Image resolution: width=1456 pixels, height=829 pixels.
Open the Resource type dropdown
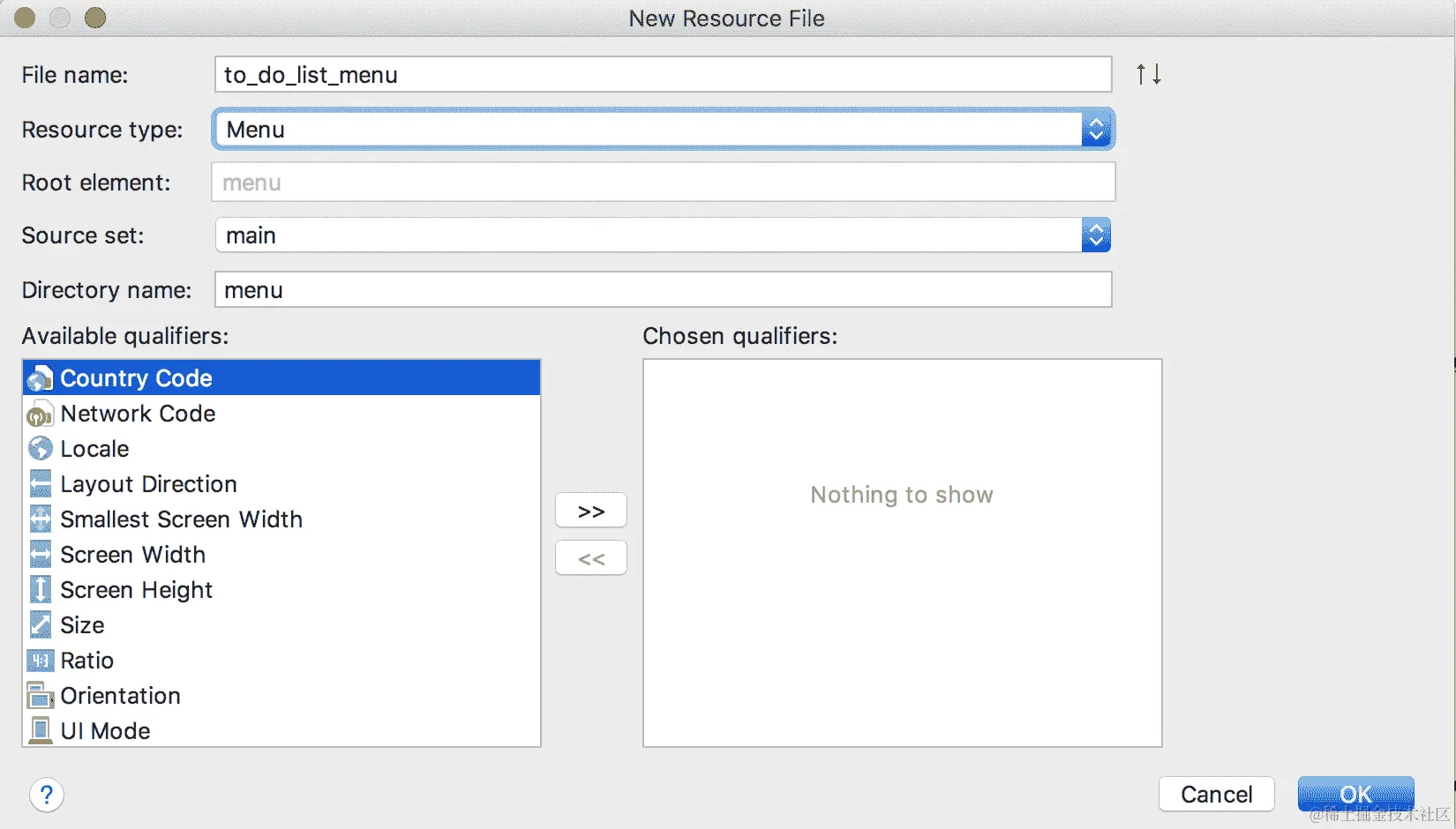[1096, 130]
